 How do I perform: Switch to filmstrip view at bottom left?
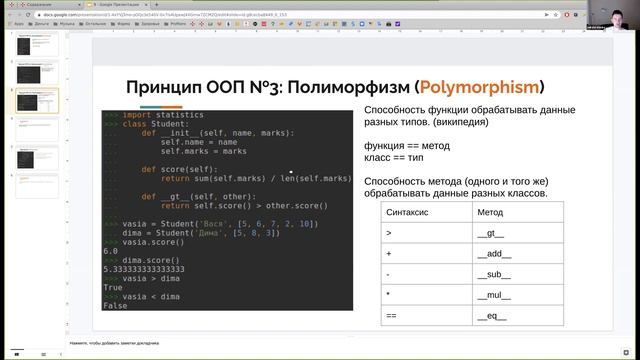(17, 354)
